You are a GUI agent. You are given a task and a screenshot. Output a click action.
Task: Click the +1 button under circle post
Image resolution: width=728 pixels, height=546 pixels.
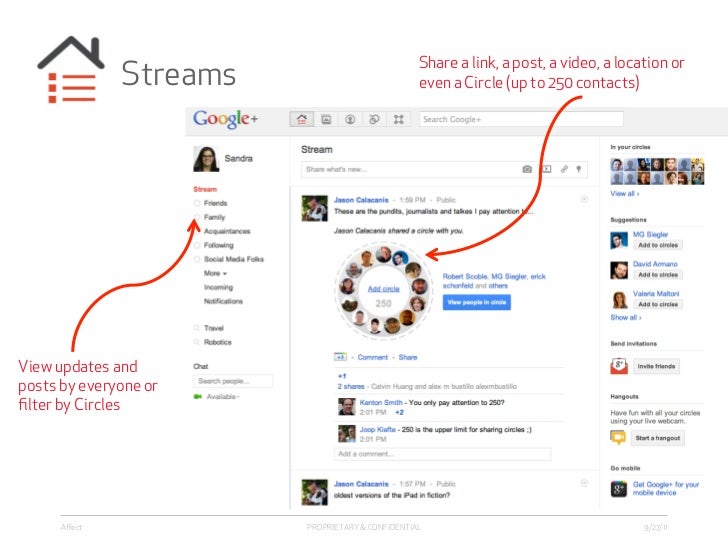(340, 357)
